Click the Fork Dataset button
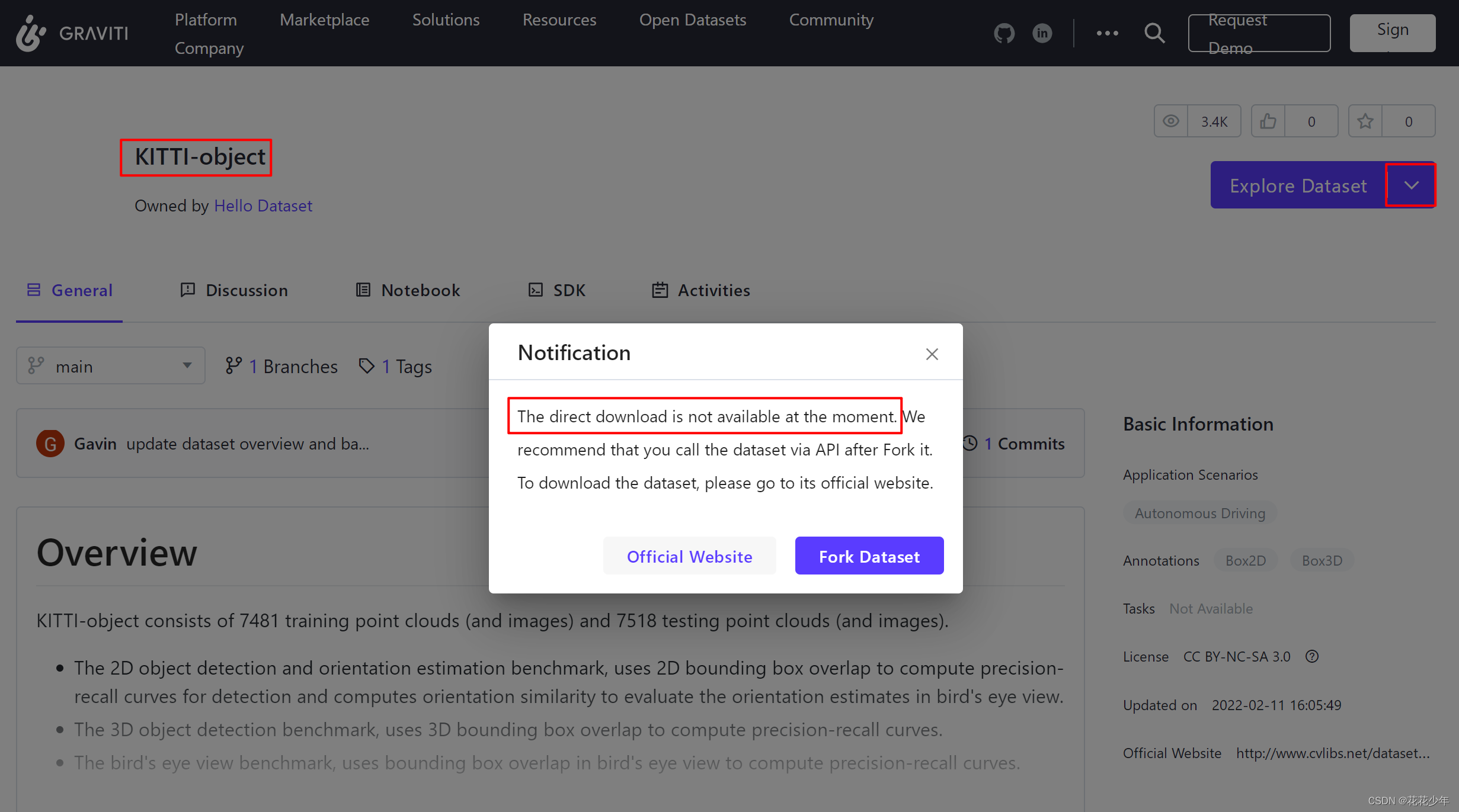This screenshot has width=1459, height=812. point(869,556)
